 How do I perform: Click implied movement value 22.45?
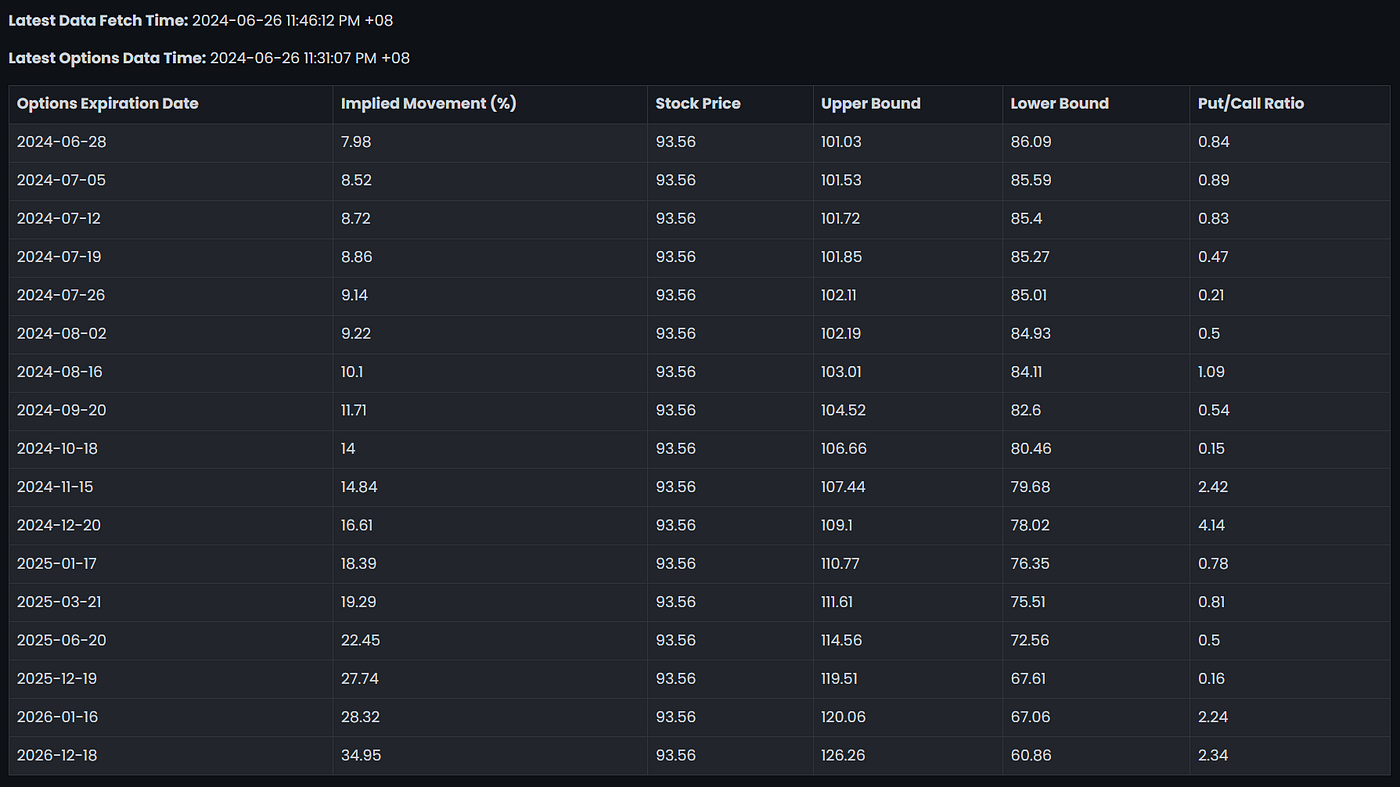pyautogui.click(x=361, y=640)
